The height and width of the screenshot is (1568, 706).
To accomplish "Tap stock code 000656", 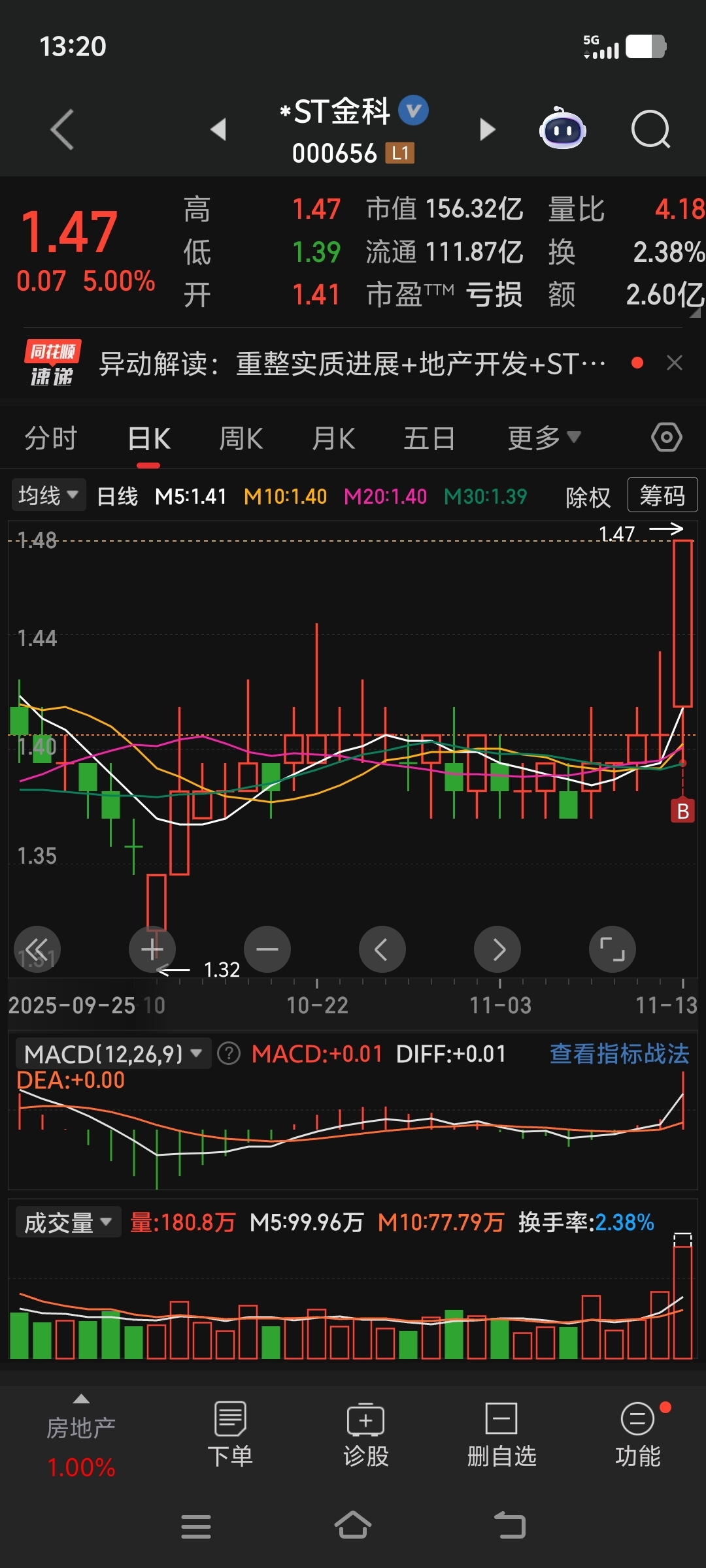I will (334, 154).
